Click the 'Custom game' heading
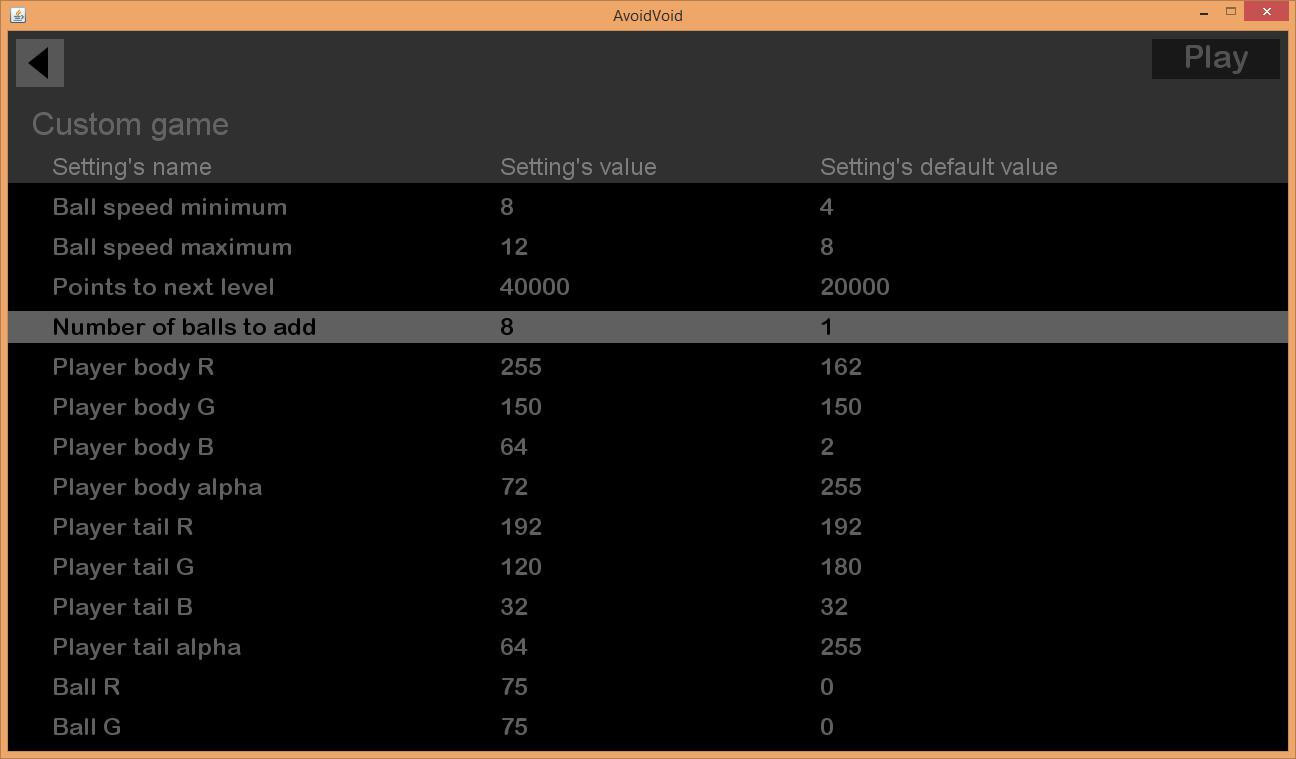The width and height of the screenshot is (1296, 759). pyautogui.click(x=130, y=124)
